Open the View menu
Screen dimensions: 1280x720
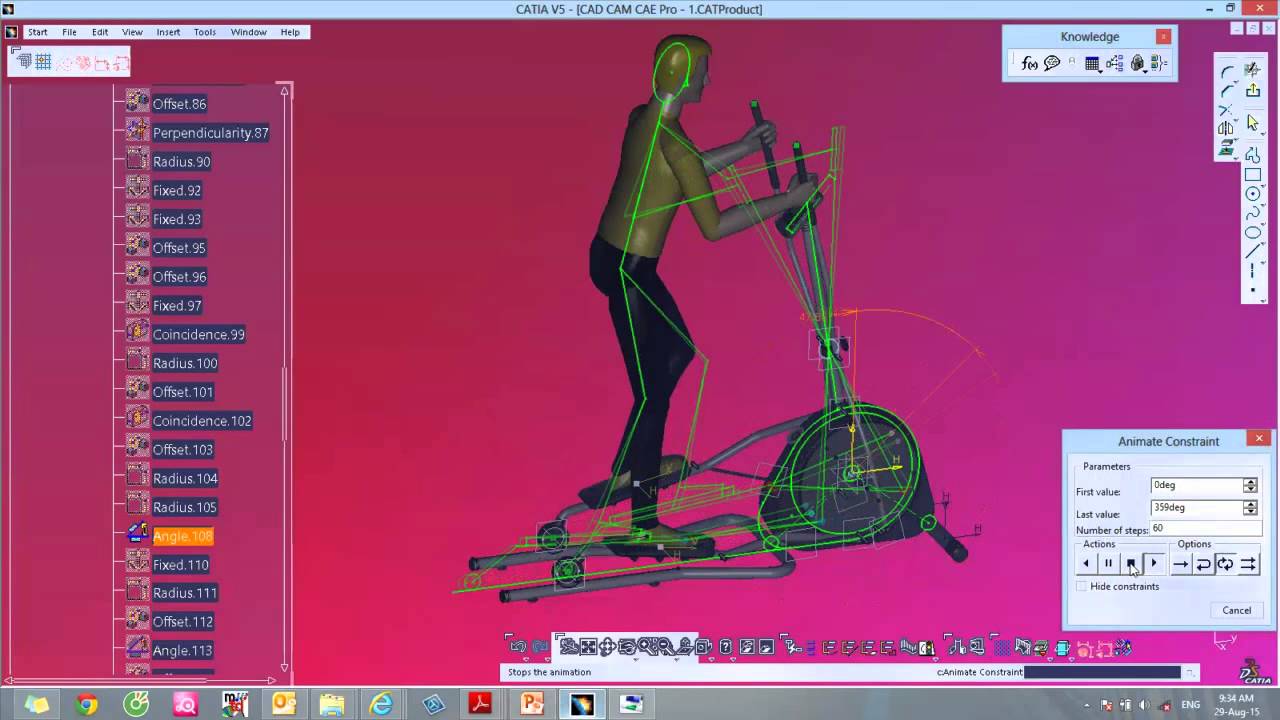132,32
